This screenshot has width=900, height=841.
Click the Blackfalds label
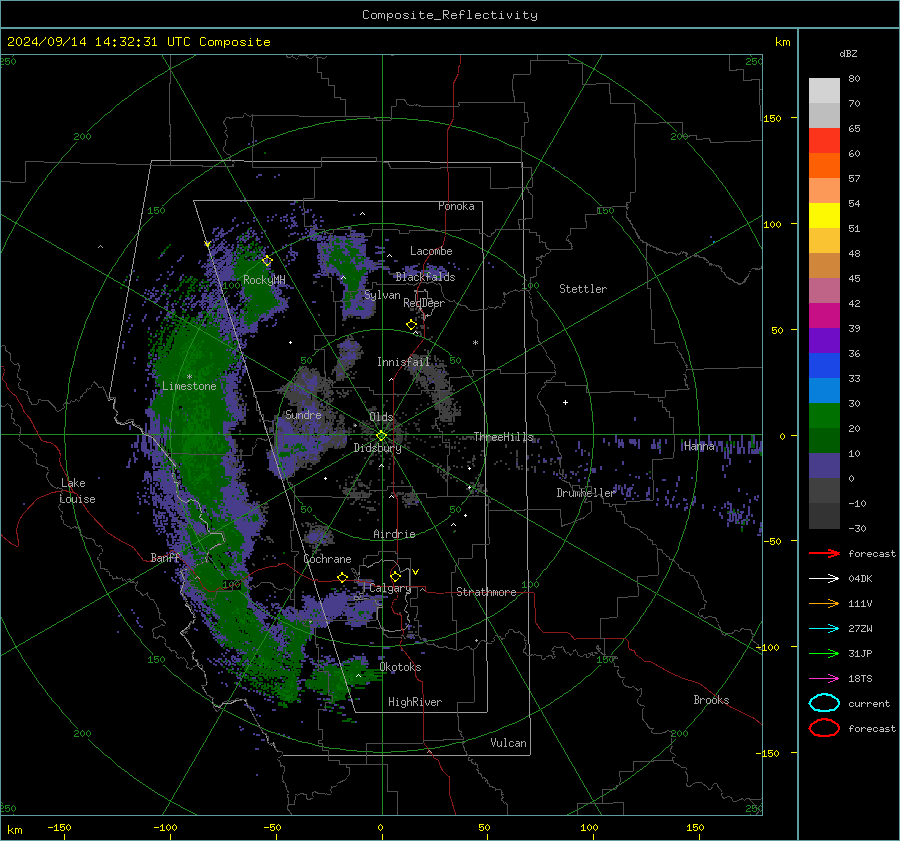[425, 277]
